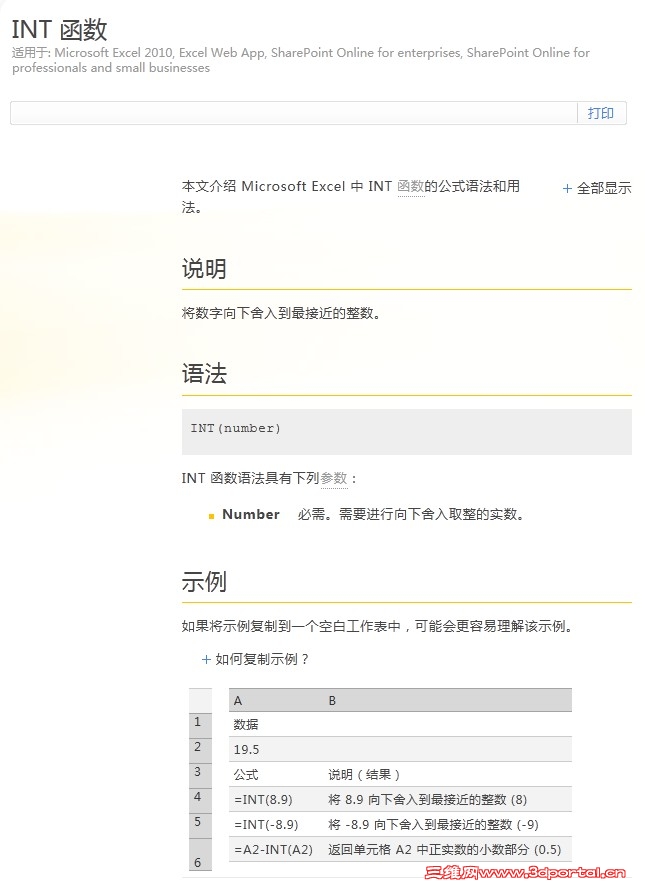Viewport: 645px width, 886px height.
Task: Click the line INT 函数语法具有下列
Action: (x=269, y=478)
